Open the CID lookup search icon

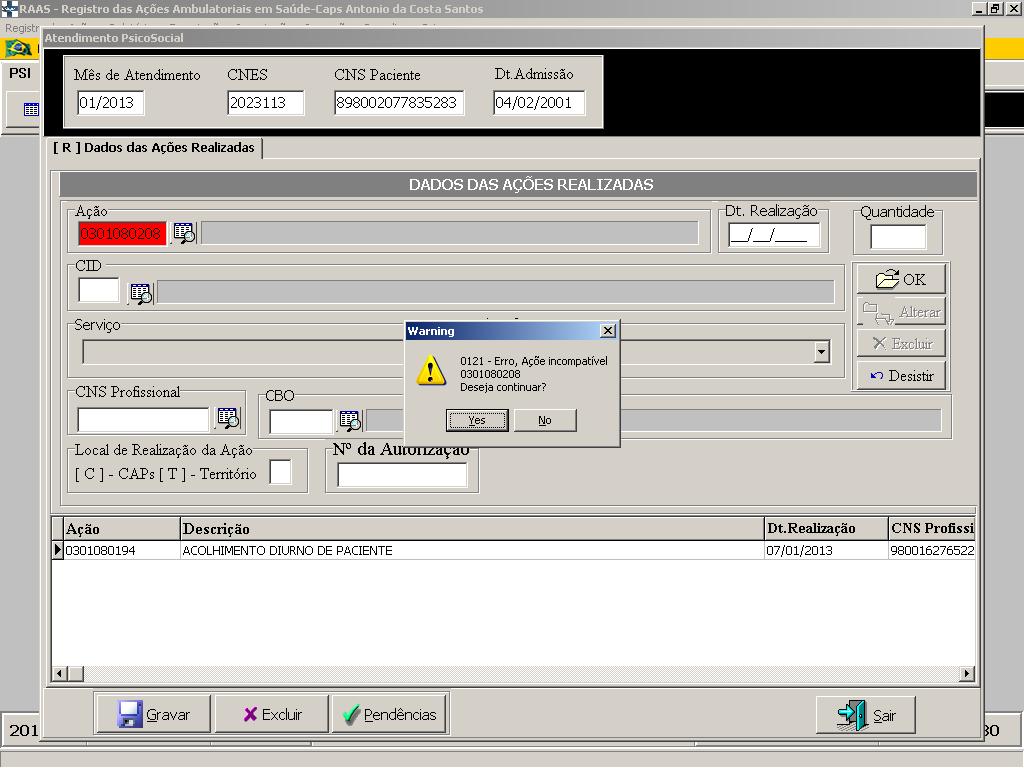[141, 293]
